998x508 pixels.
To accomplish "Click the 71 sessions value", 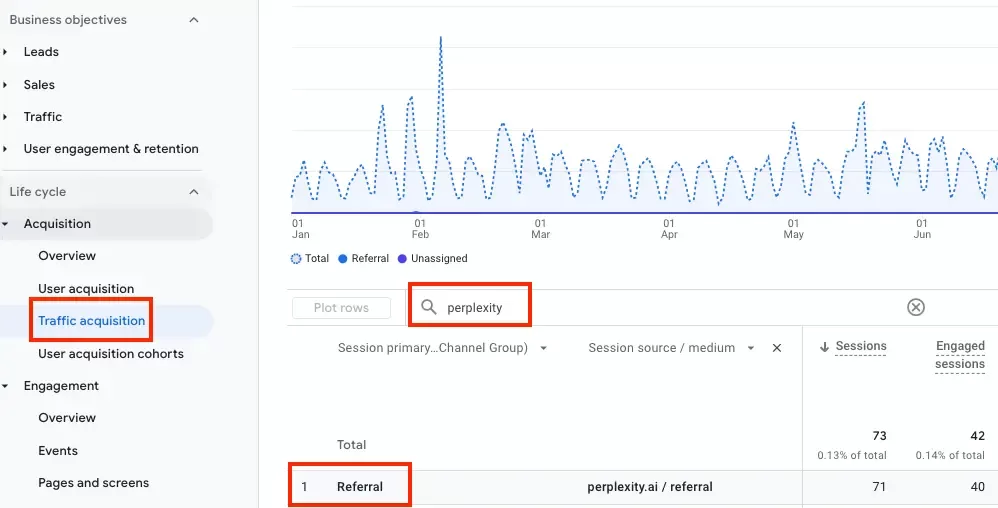I will coord(879,487).
